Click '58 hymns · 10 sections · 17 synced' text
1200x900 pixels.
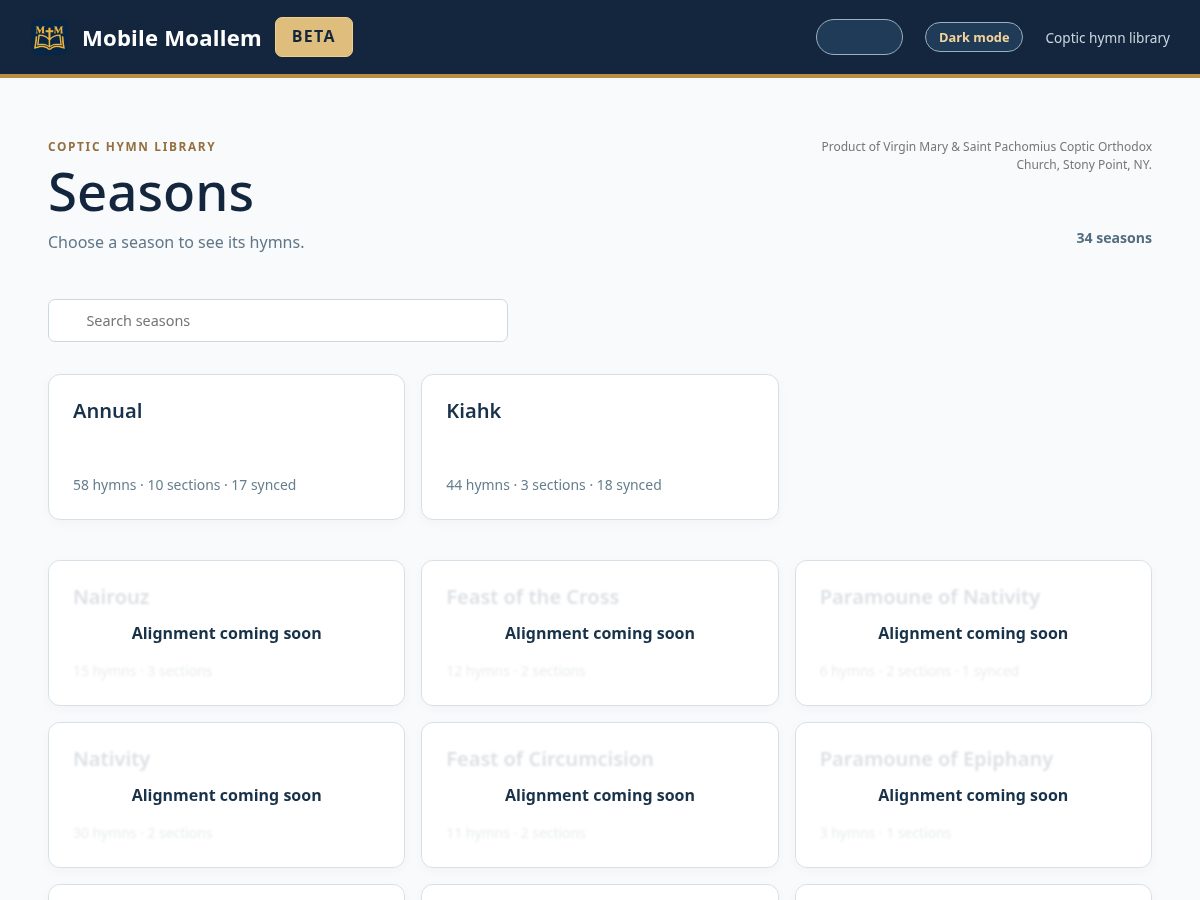pyautogui.click(x=185, y=485)
